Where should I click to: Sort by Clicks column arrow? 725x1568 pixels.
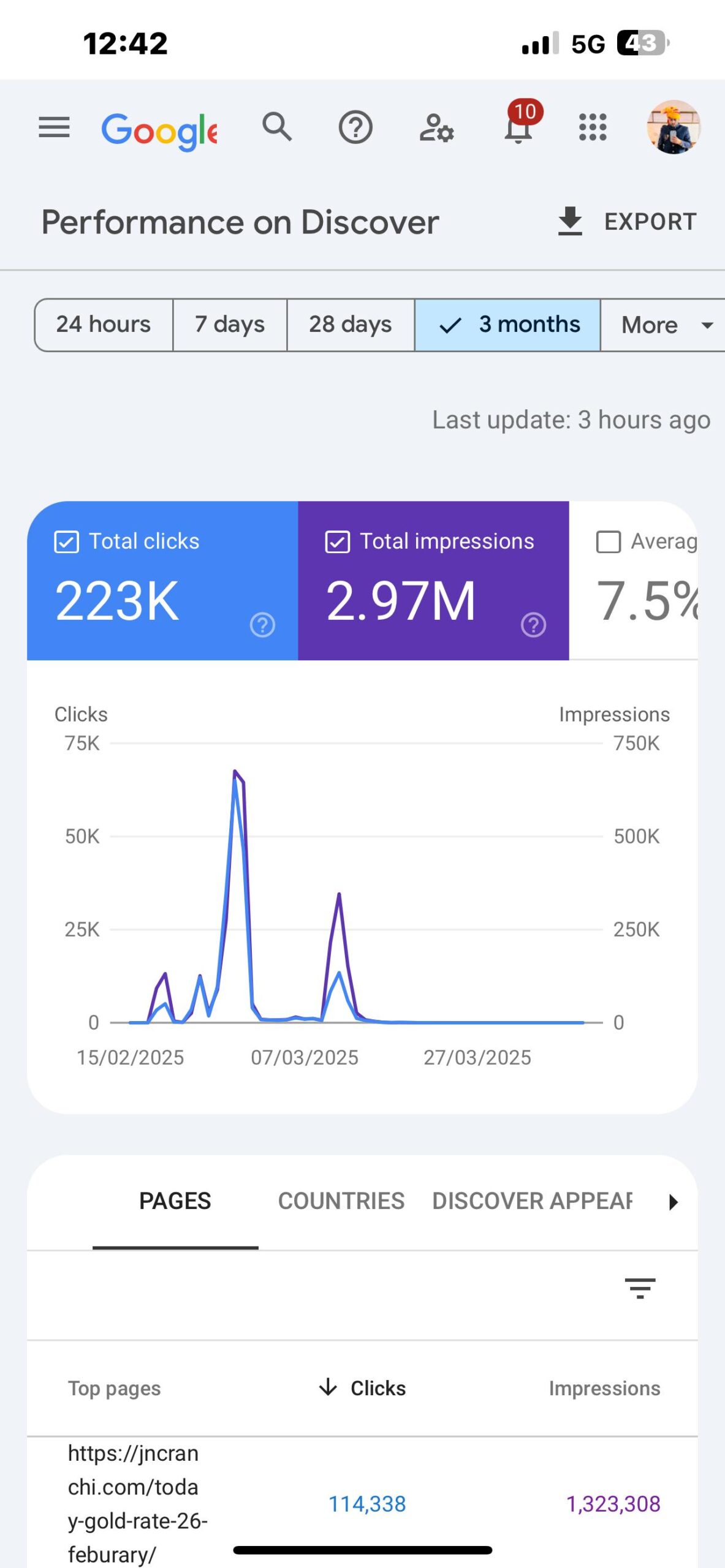(x=328, y=1387)
